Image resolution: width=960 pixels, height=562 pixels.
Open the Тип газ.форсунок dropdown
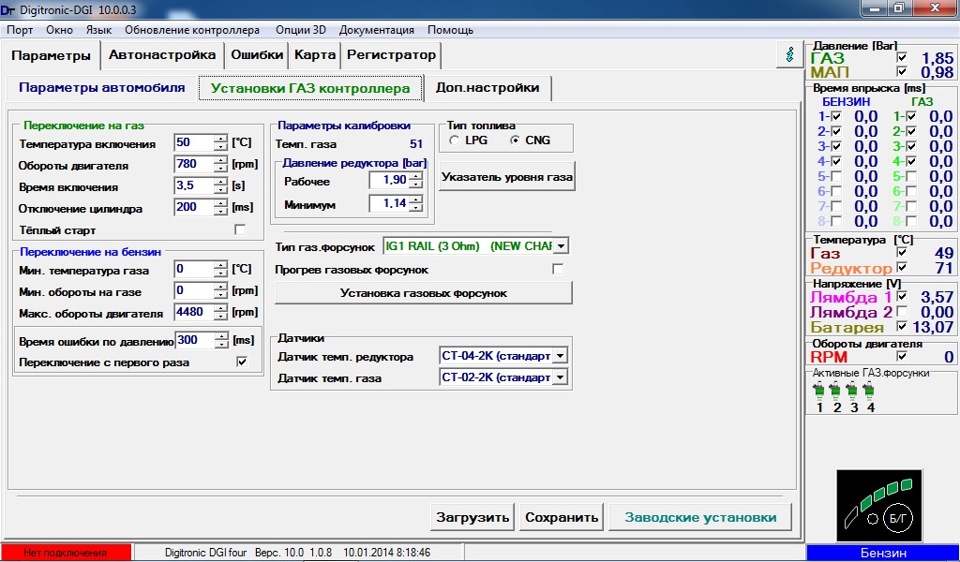[561, 246]
